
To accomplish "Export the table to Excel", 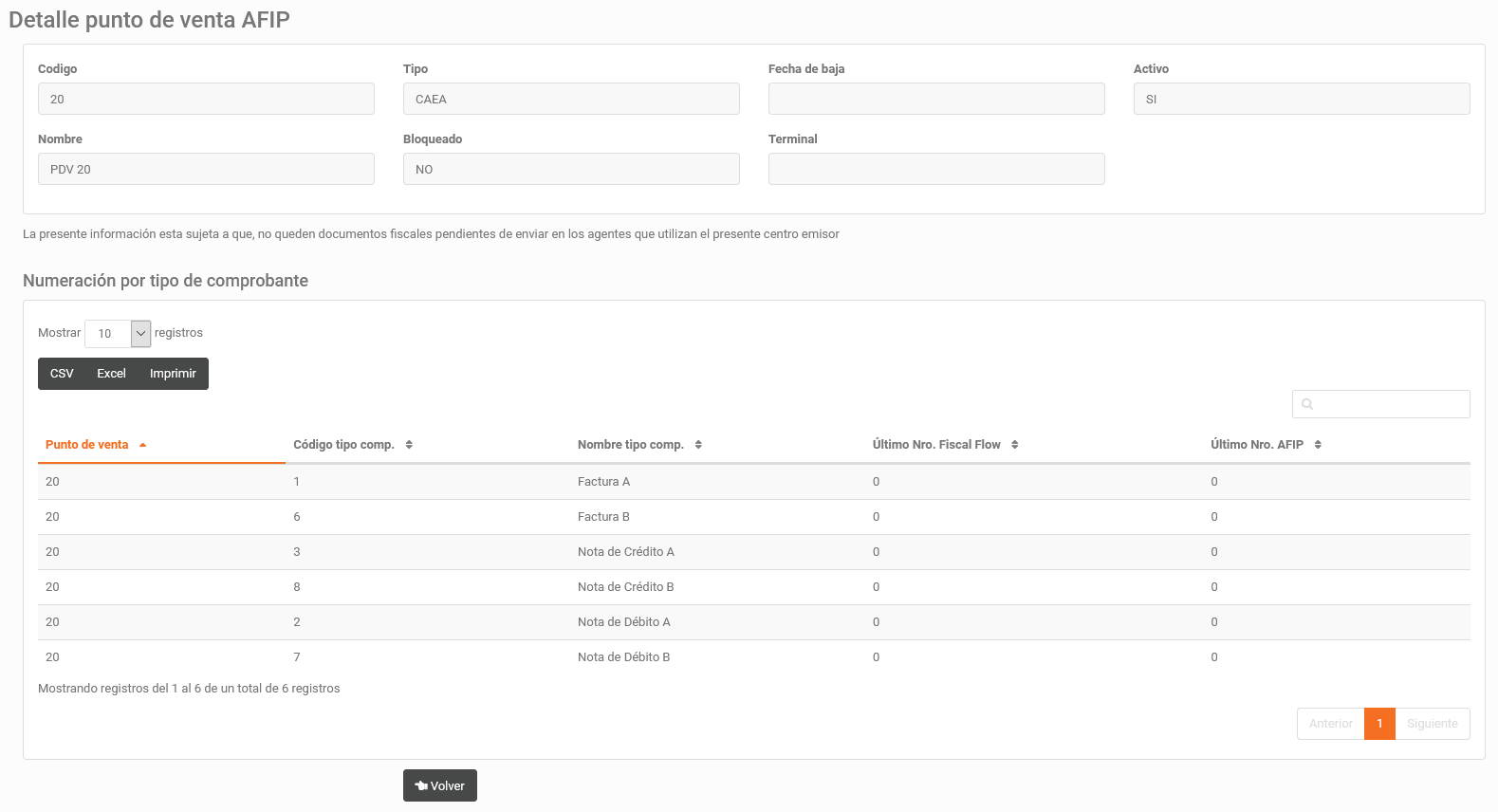I will coord(111,374).
